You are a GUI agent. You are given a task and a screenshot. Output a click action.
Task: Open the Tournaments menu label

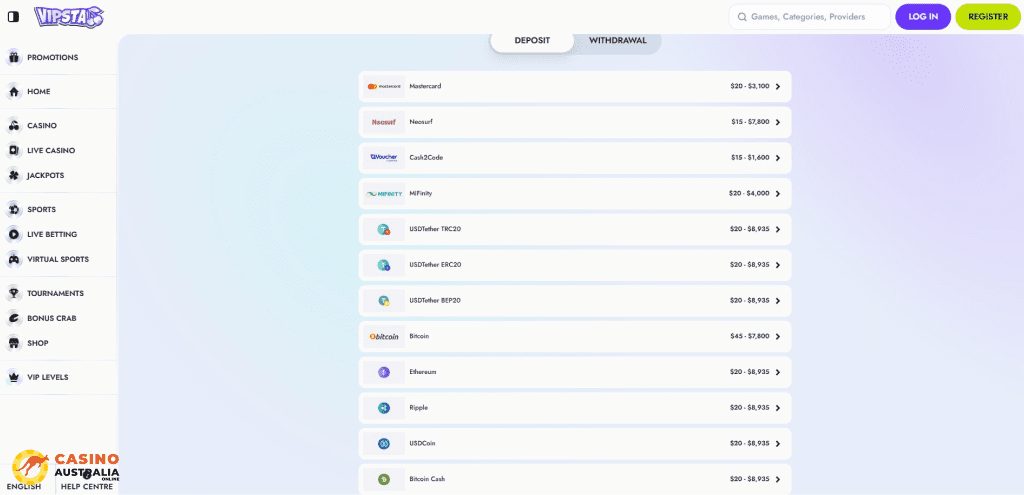click(x=56, y=293)
